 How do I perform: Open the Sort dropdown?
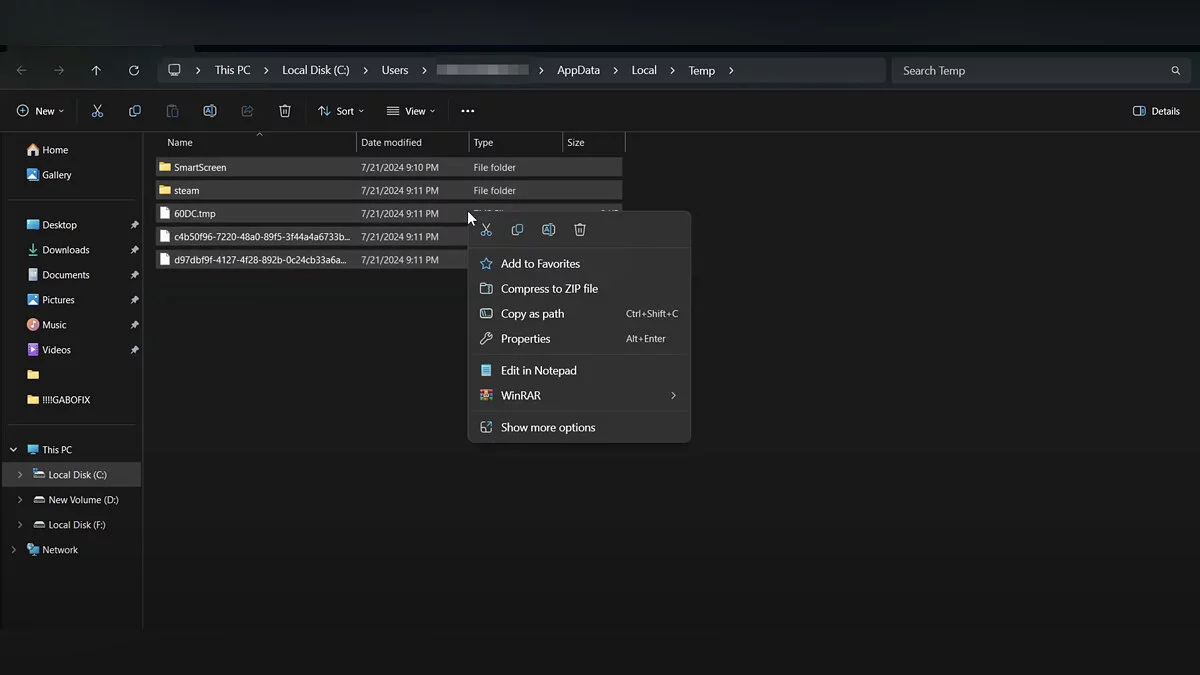[341, 111]
